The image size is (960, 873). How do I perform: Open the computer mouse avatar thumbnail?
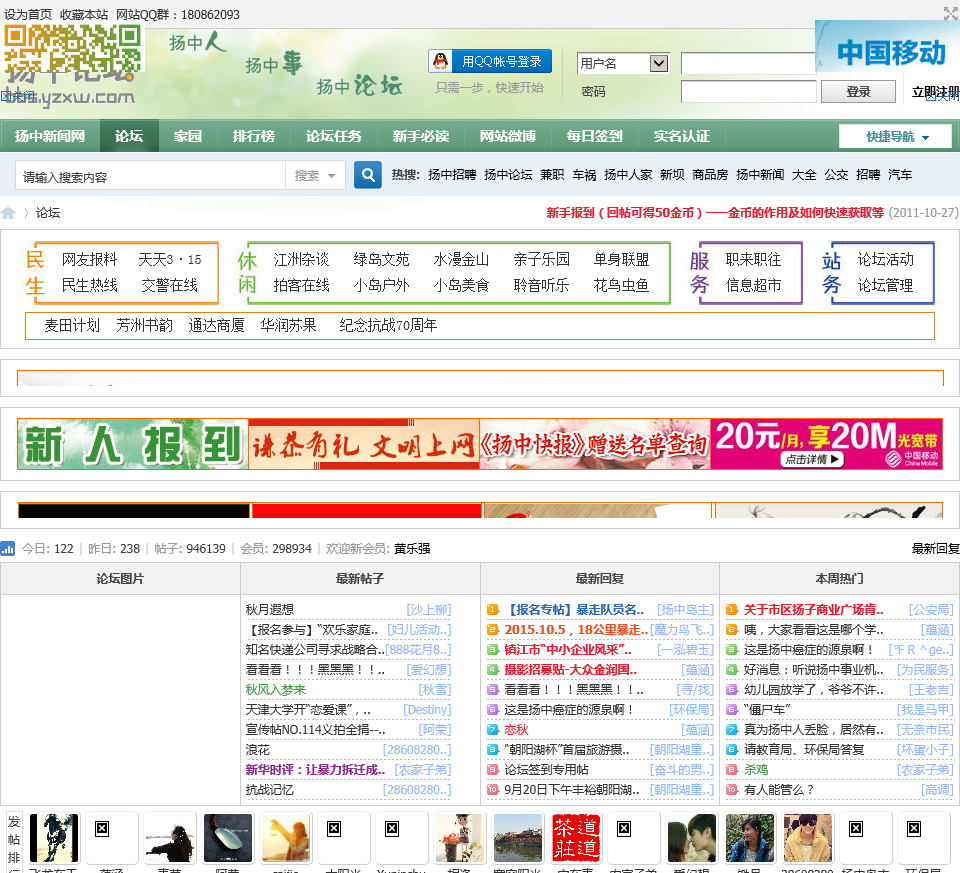[x=228, y=837]
